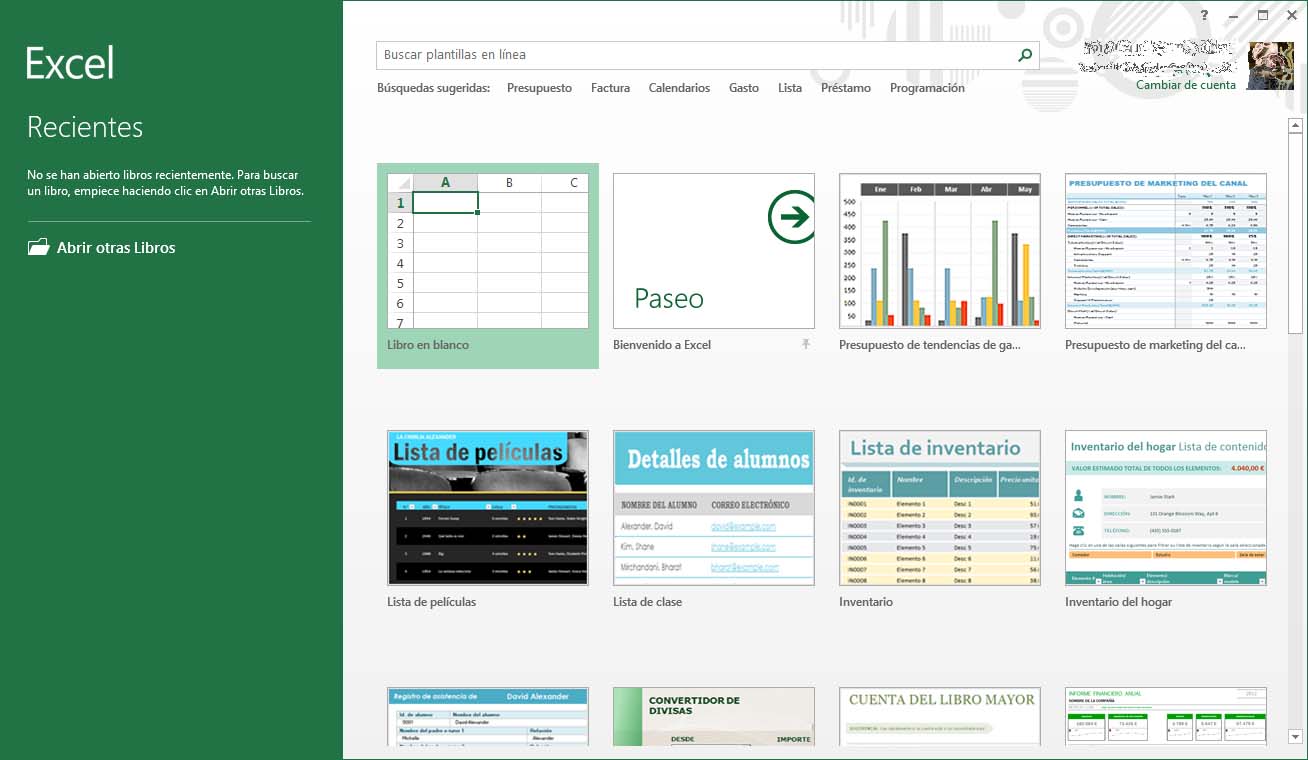
Task: Click the folder icon beside Abrir otras Libros
Action: tap(38, 247)
